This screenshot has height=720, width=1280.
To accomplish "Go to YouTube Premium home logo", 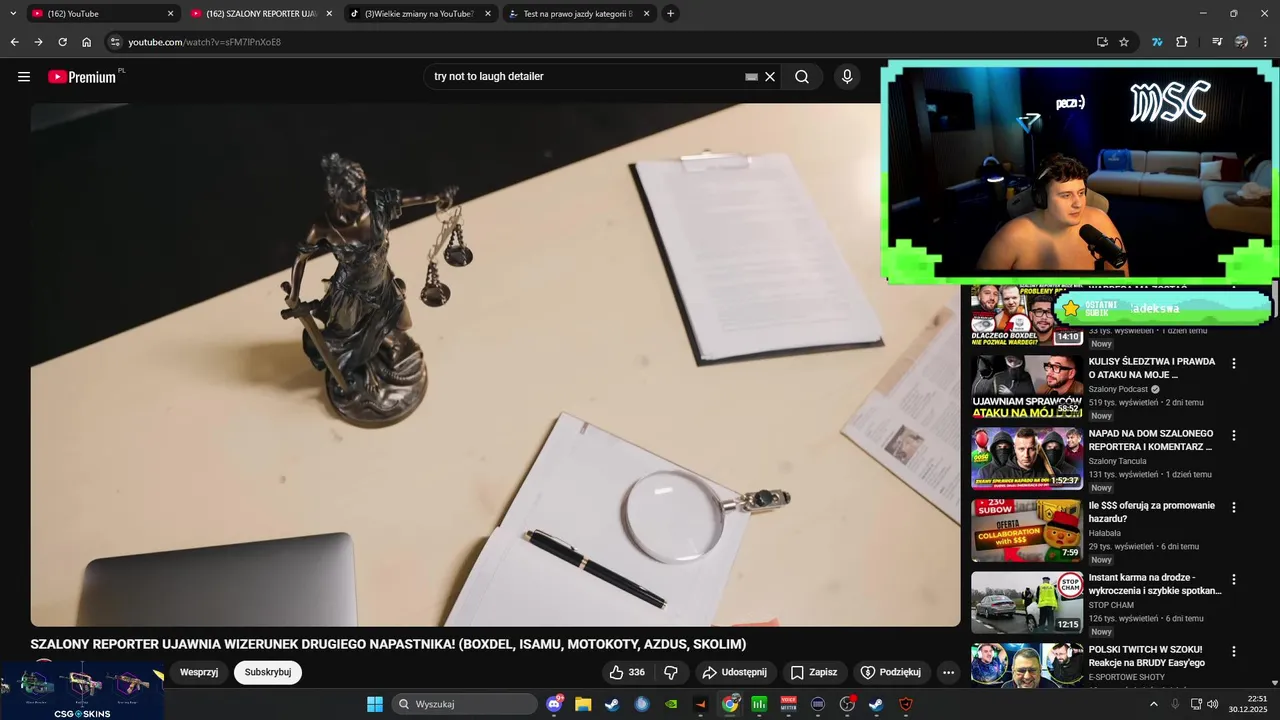I will 83,77.
